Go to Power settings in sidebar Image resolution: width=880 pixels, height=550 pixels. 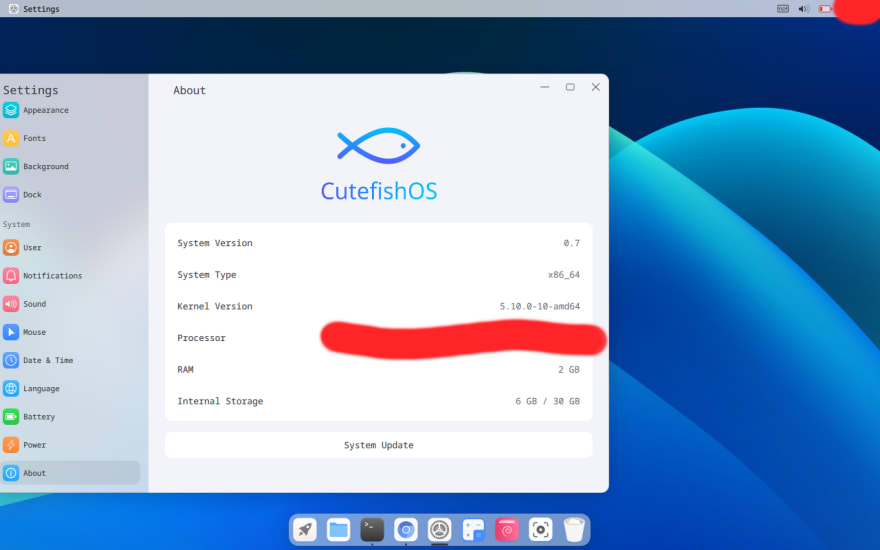tap(70, 444)
